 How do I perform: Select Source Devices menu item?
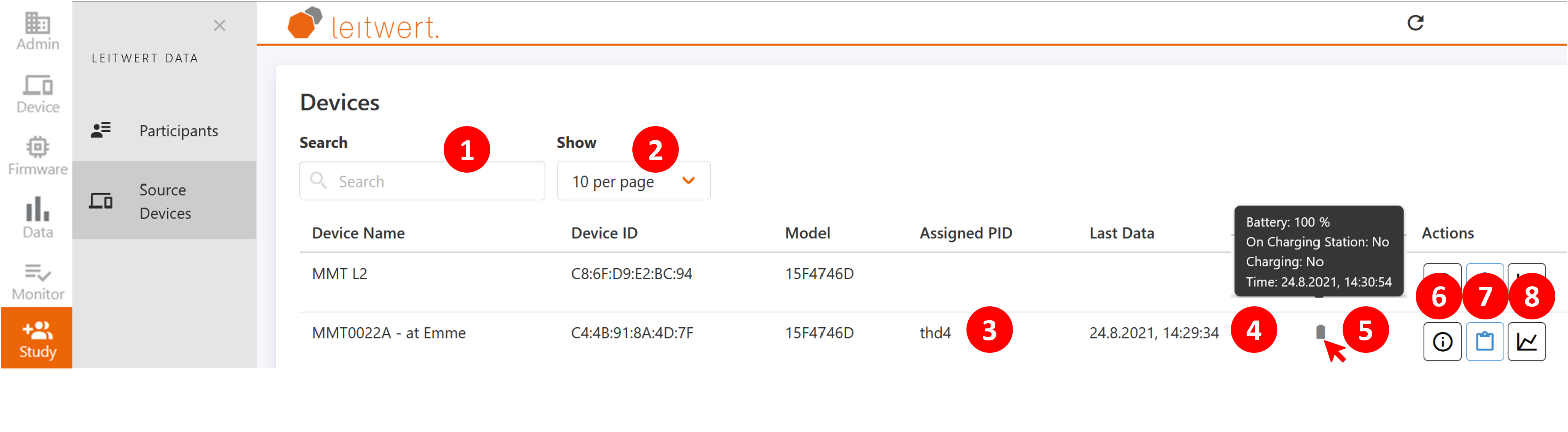[165, 201]
